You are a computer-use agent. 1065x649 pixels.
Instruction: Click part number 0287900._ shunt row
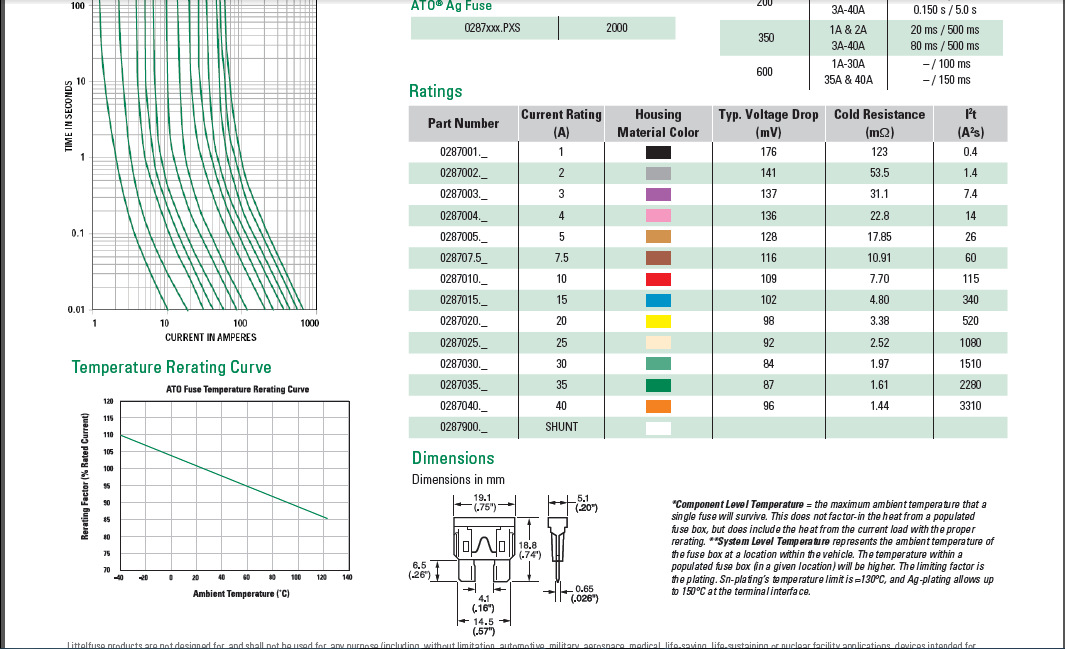463,427
